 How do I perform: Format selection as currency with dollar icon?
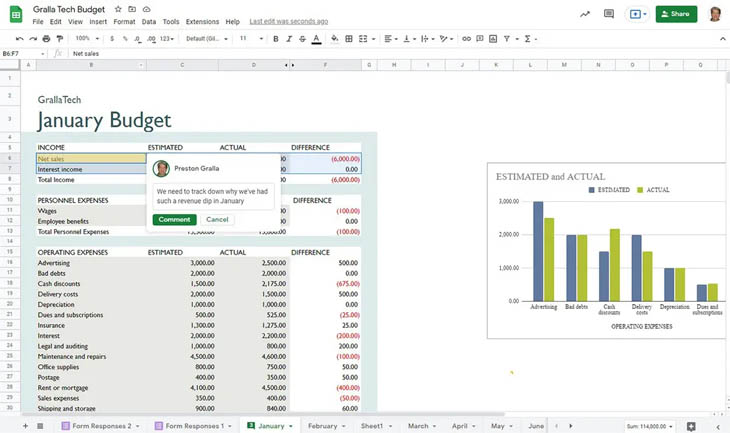pyautogui.click(x=112, y=39)
